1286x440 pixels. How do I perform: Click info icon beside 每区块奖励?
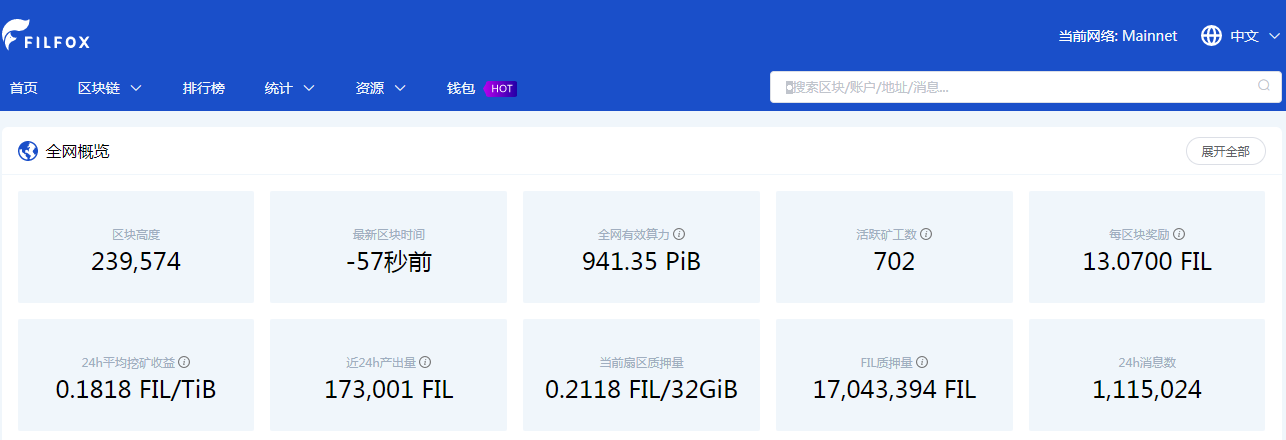(1179, 234)
